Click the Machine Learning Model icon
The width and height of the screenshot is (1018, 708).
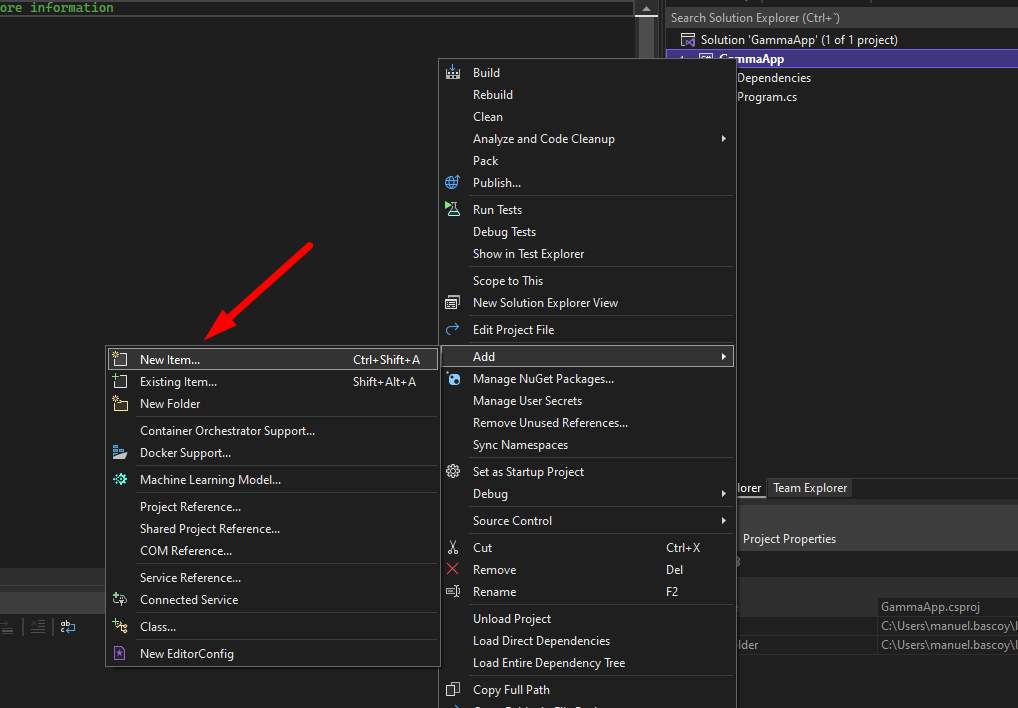click(x=120, y=480)
